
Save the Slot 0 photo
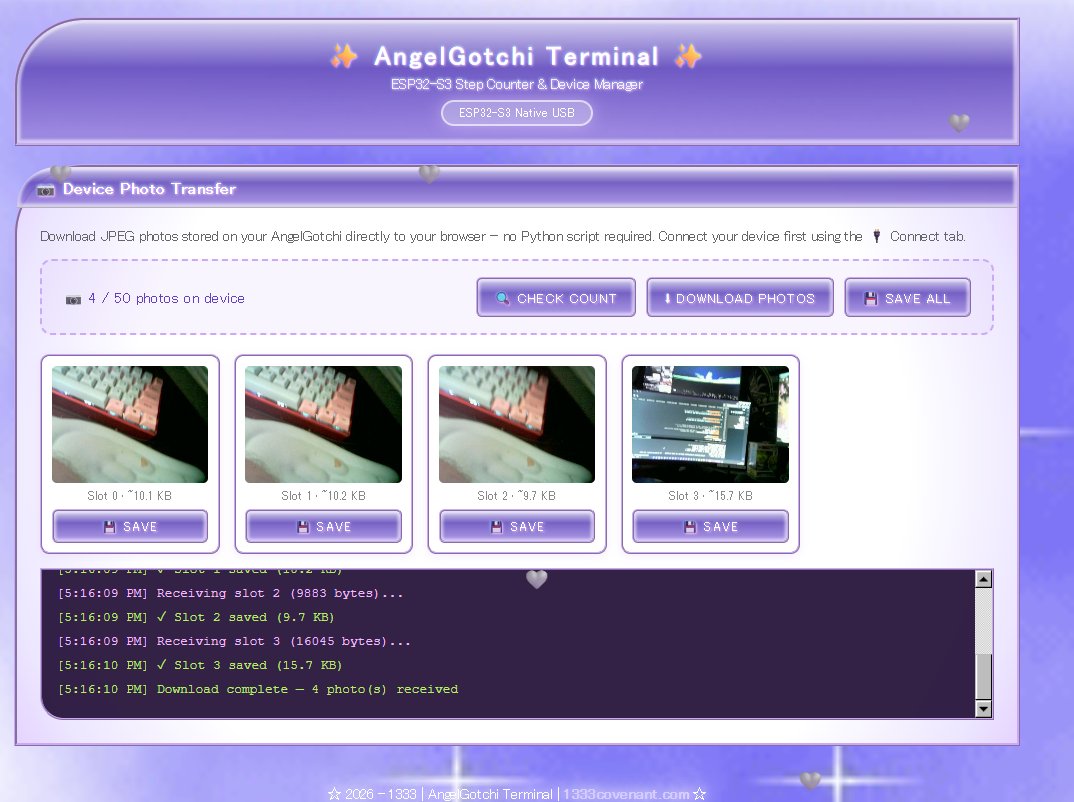130,527
